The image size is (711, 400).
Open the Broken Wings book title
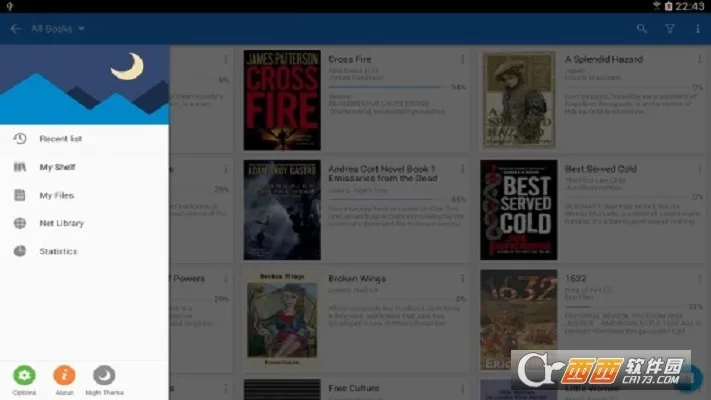357,279
